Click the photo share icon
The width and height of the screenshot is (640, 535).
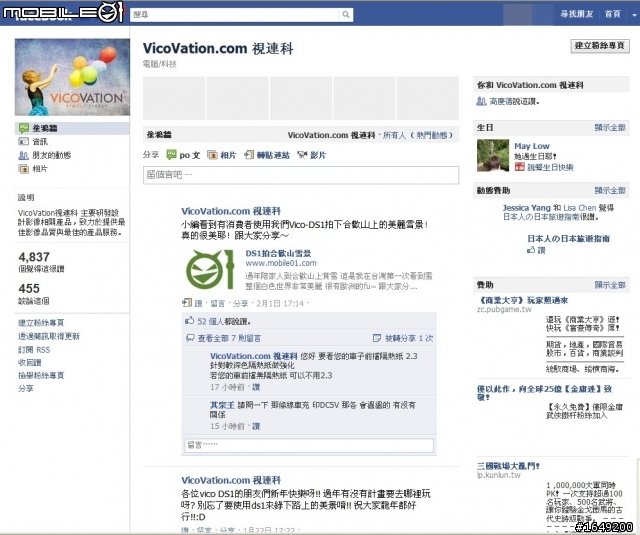pyautogui.click(x=212, y=155)
